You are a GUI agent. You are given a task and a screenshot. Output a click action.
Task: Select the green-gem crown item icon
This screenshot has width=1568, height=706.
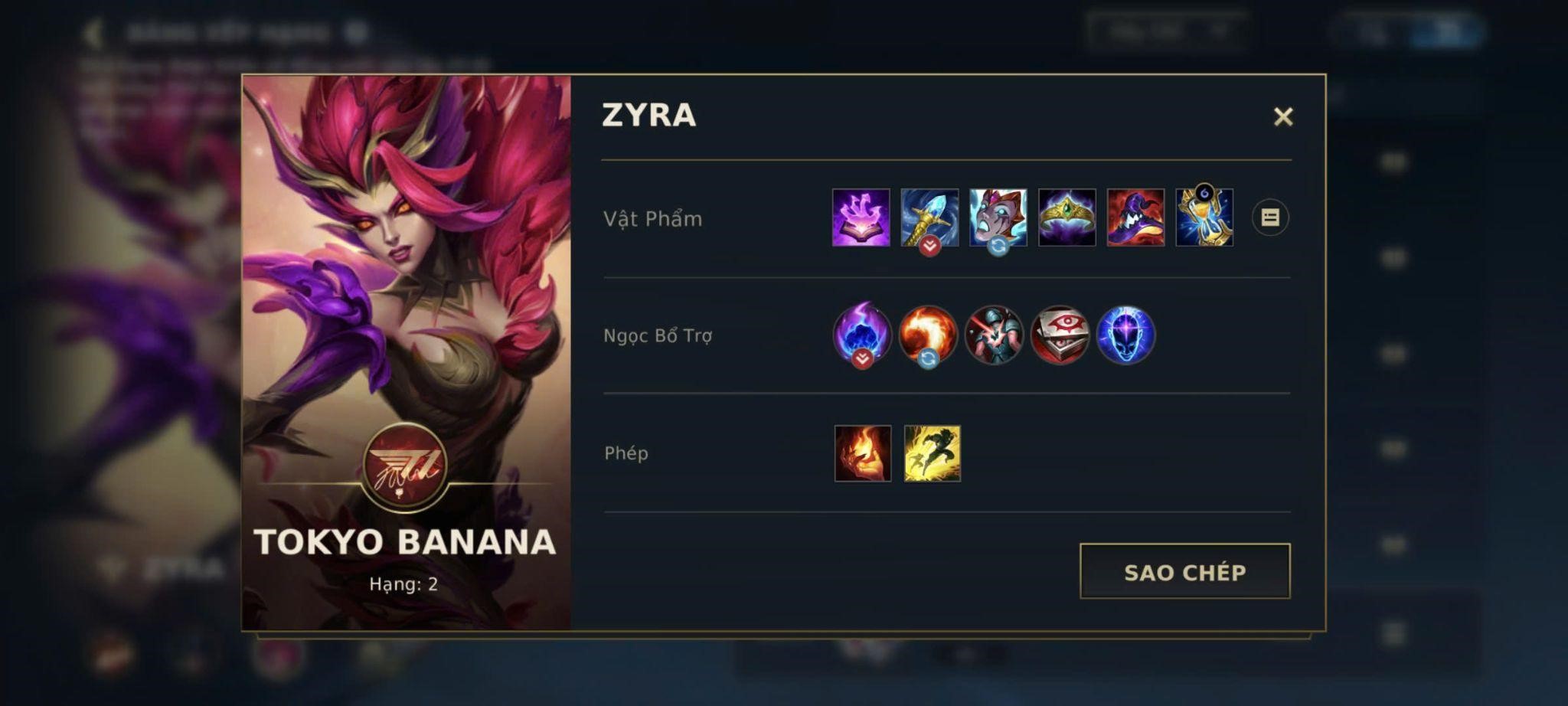pos(1067,217)
